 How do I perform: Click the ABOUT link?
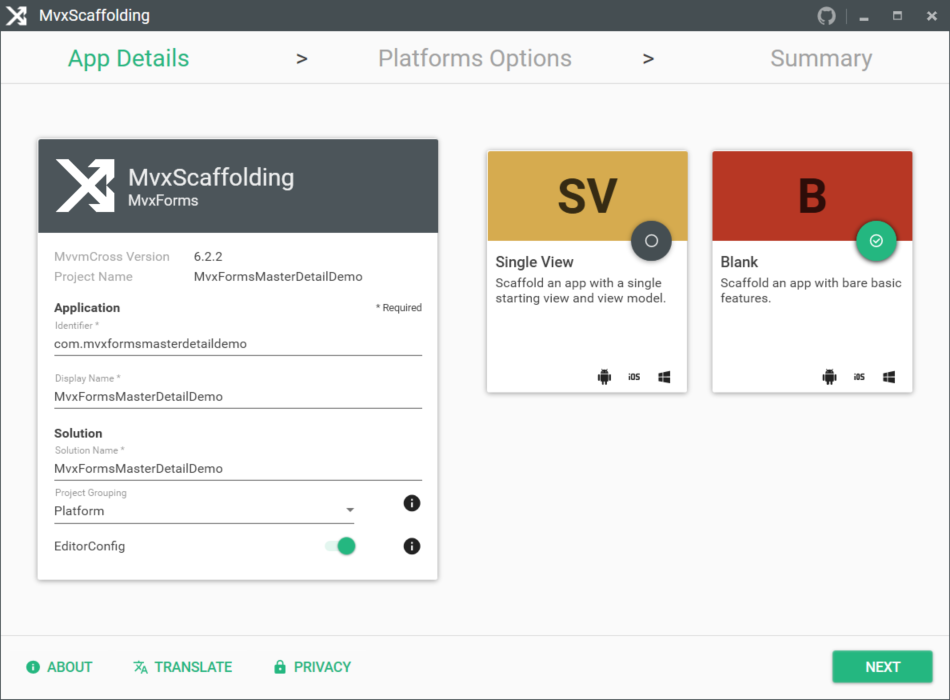pos(59,666)
